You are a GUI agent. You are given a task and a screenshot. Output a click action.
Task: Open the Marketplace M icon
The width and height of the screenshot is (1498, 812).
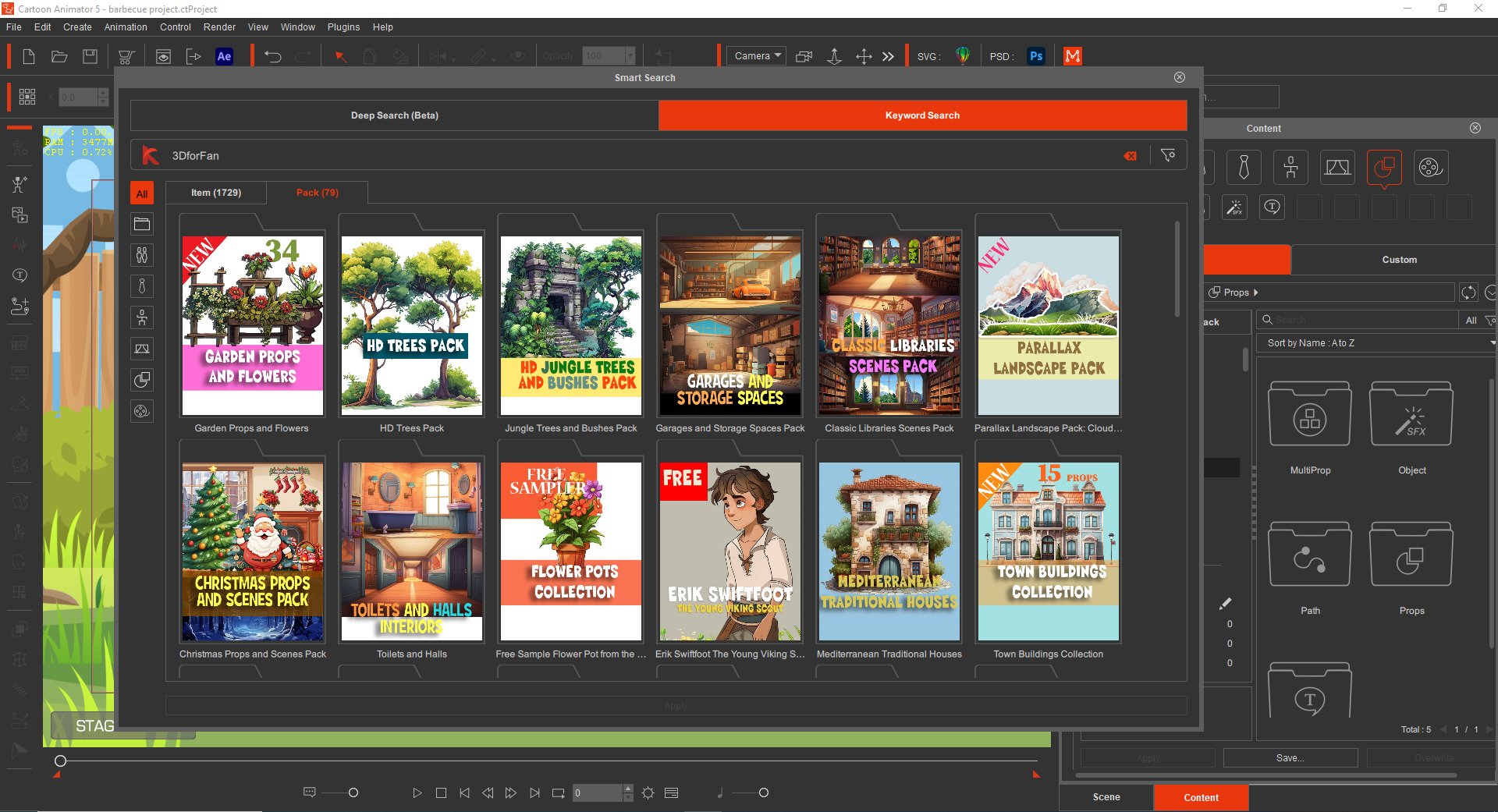tap(1073, 56)
